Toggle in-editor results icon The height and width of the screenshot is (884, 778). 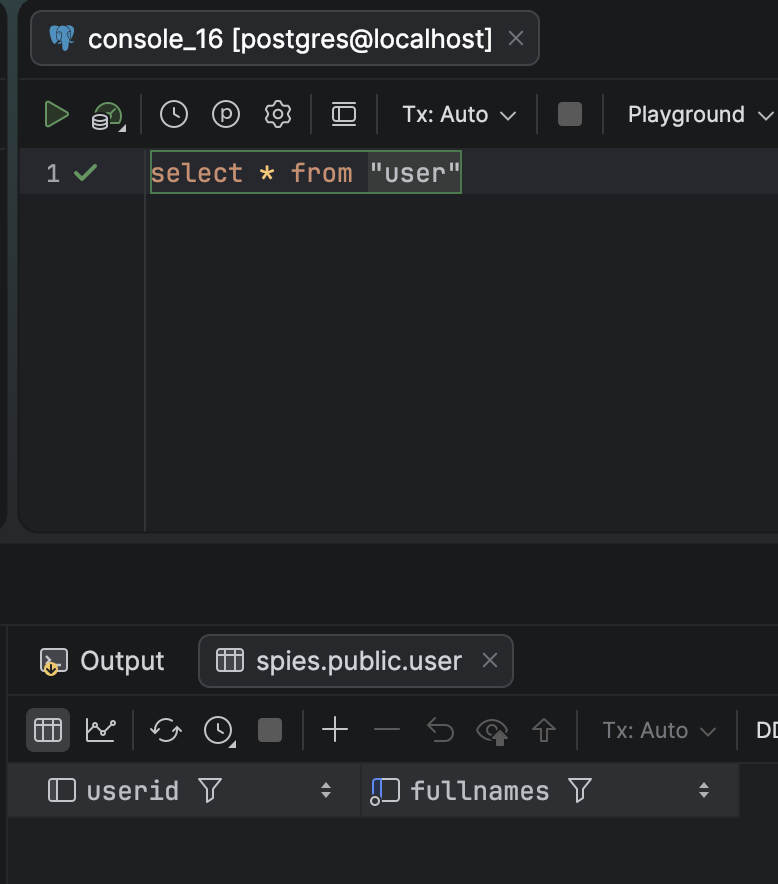pyautogui.click(x=344, y=114)
